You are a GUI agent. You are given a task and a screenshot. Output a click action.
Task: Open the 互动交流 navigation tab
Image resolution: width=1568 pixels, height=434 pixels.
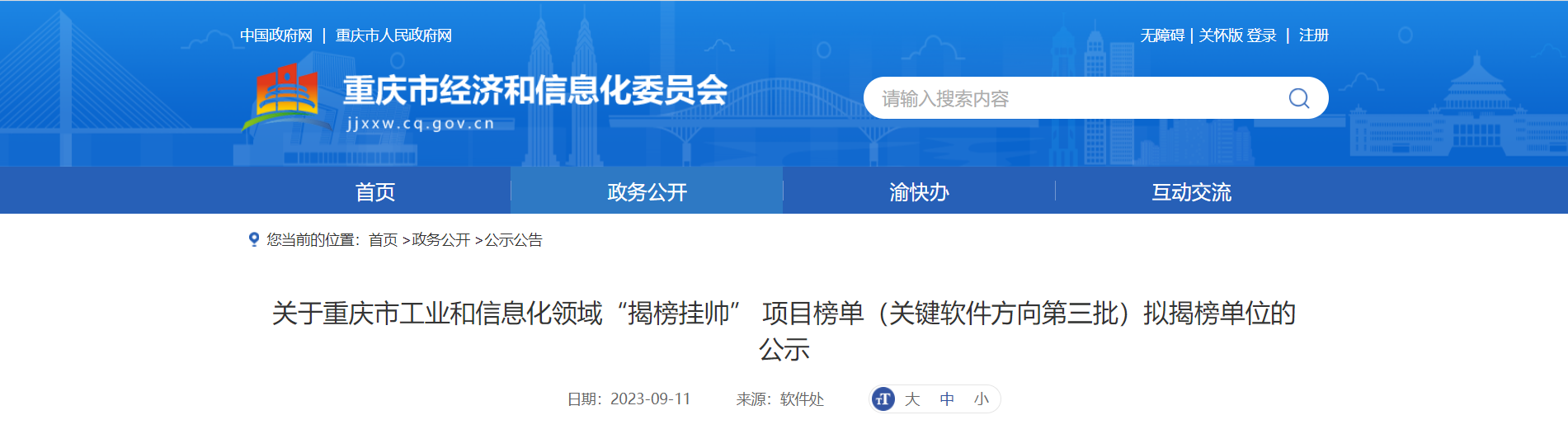tap(1191, 191)
